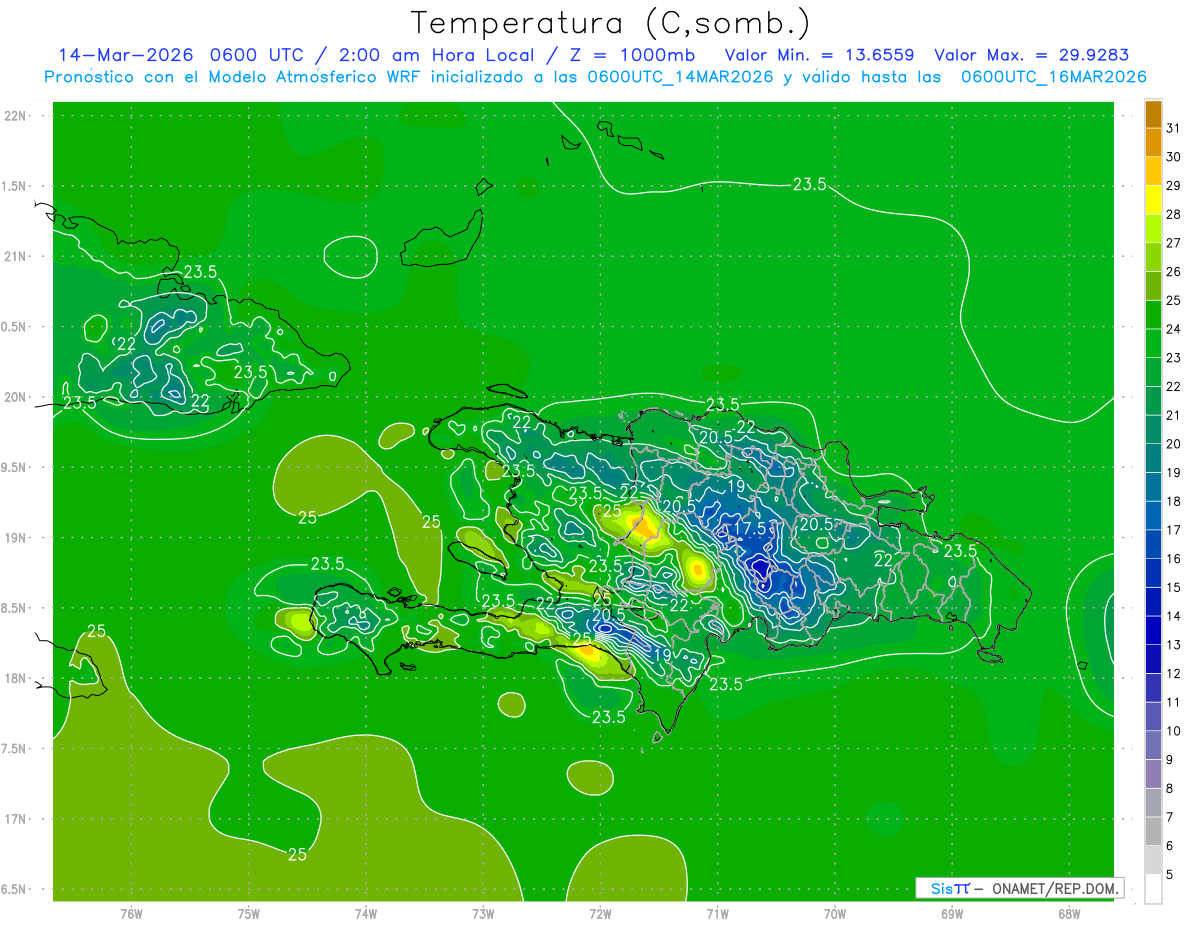Pick the purple colorbar swatch between 8 and 9
Image resolution: width=1200 pixels, height=927 pixels.
(1153, 774)
